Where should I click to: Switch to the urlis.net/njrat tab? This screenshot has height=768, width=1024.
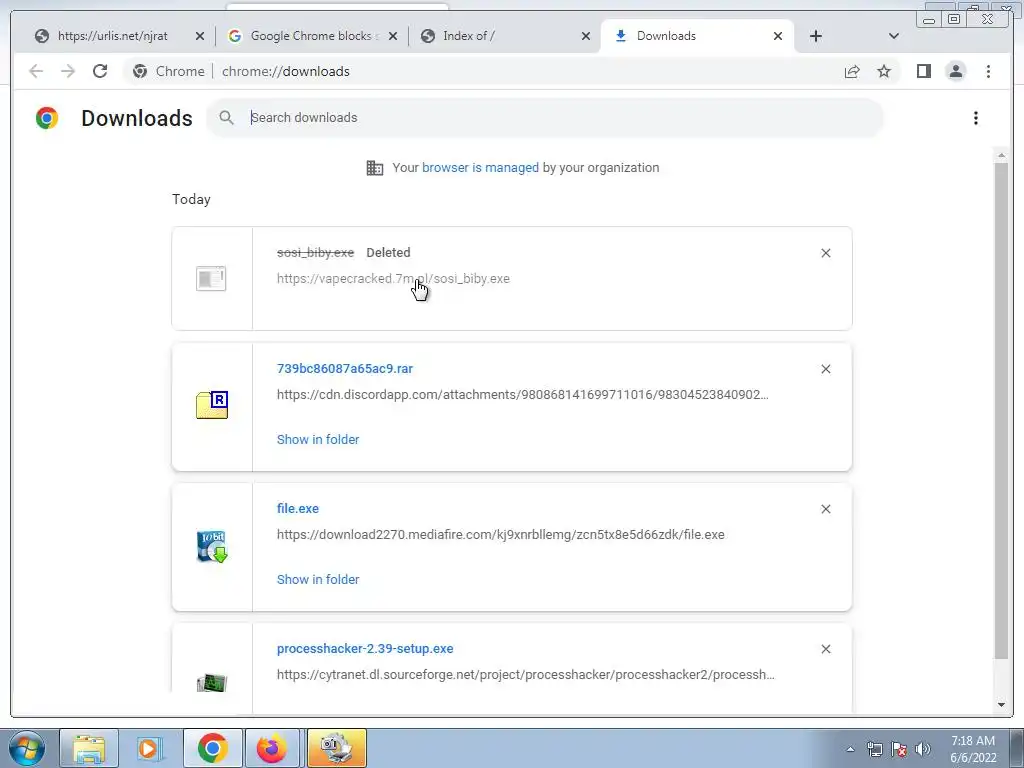(113, 36)
